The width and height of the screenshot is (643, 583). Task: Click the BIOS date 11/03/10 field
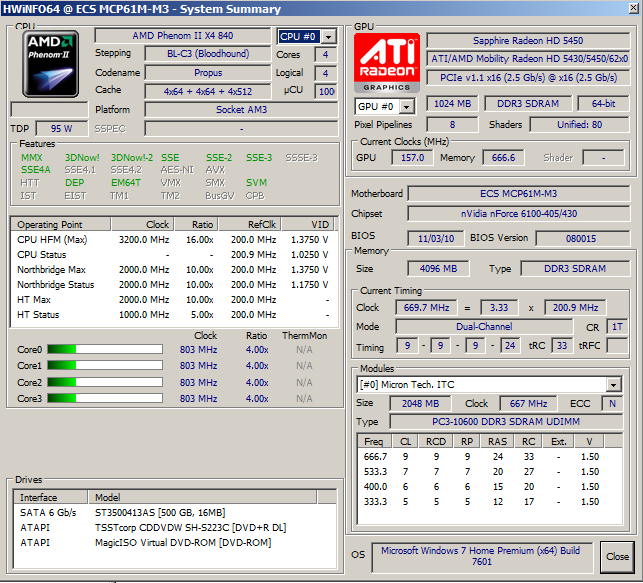tap(436, 238)
